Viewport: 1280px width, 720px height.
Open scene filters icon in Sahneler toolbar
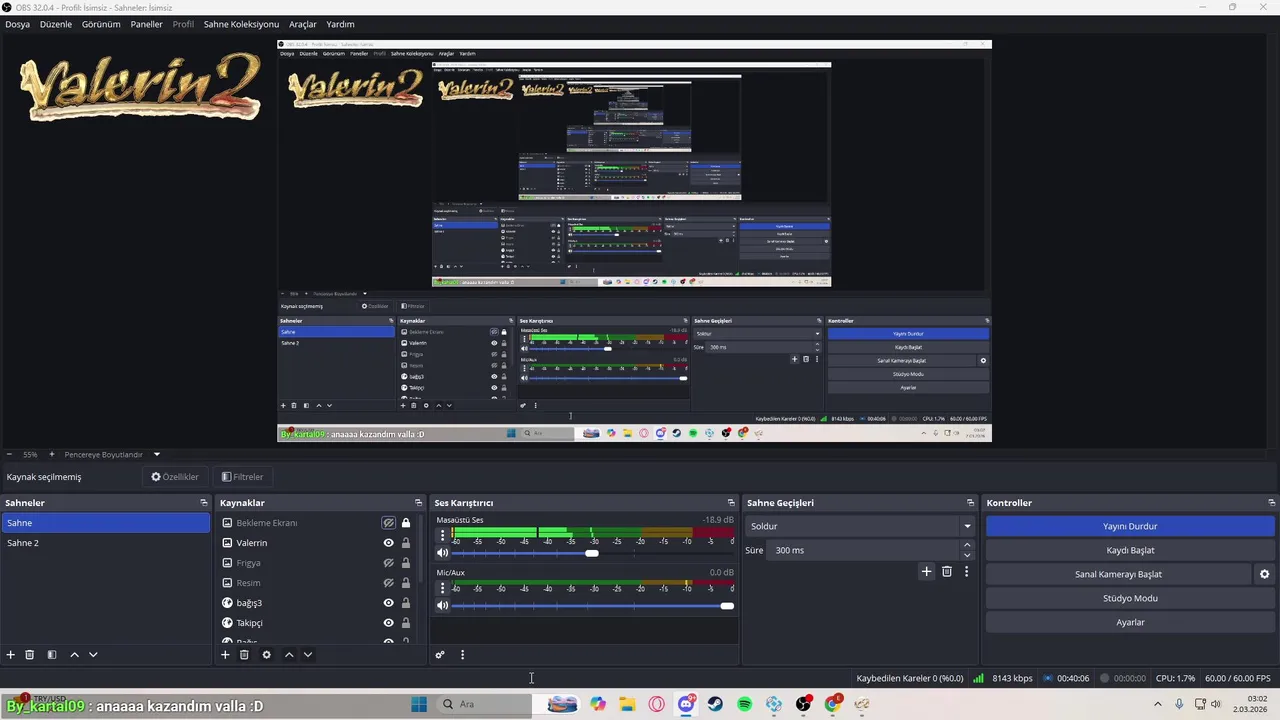52,655
